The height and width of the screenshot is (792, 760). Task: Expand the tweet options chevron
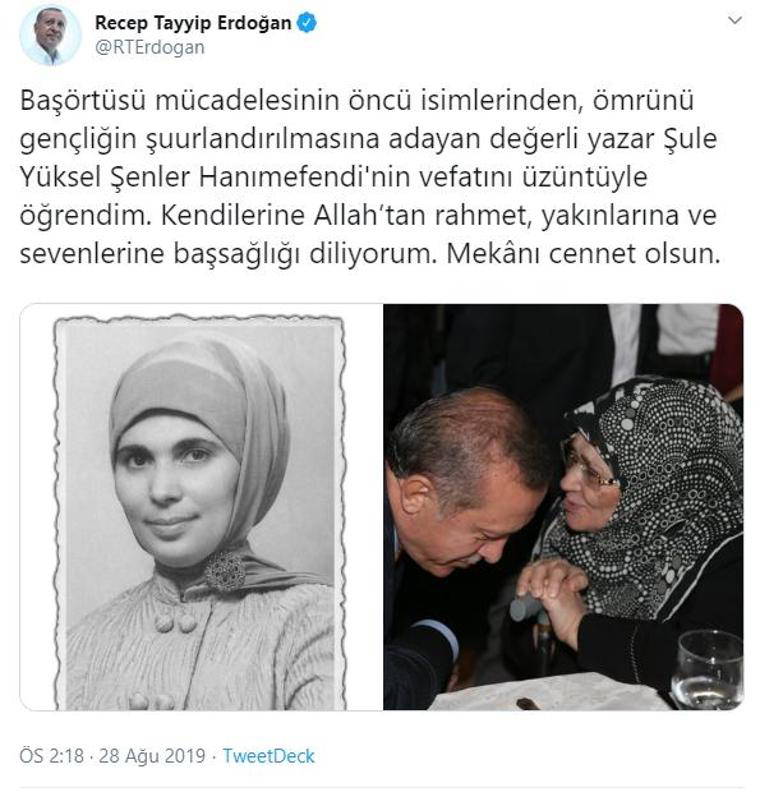point(735,21)
